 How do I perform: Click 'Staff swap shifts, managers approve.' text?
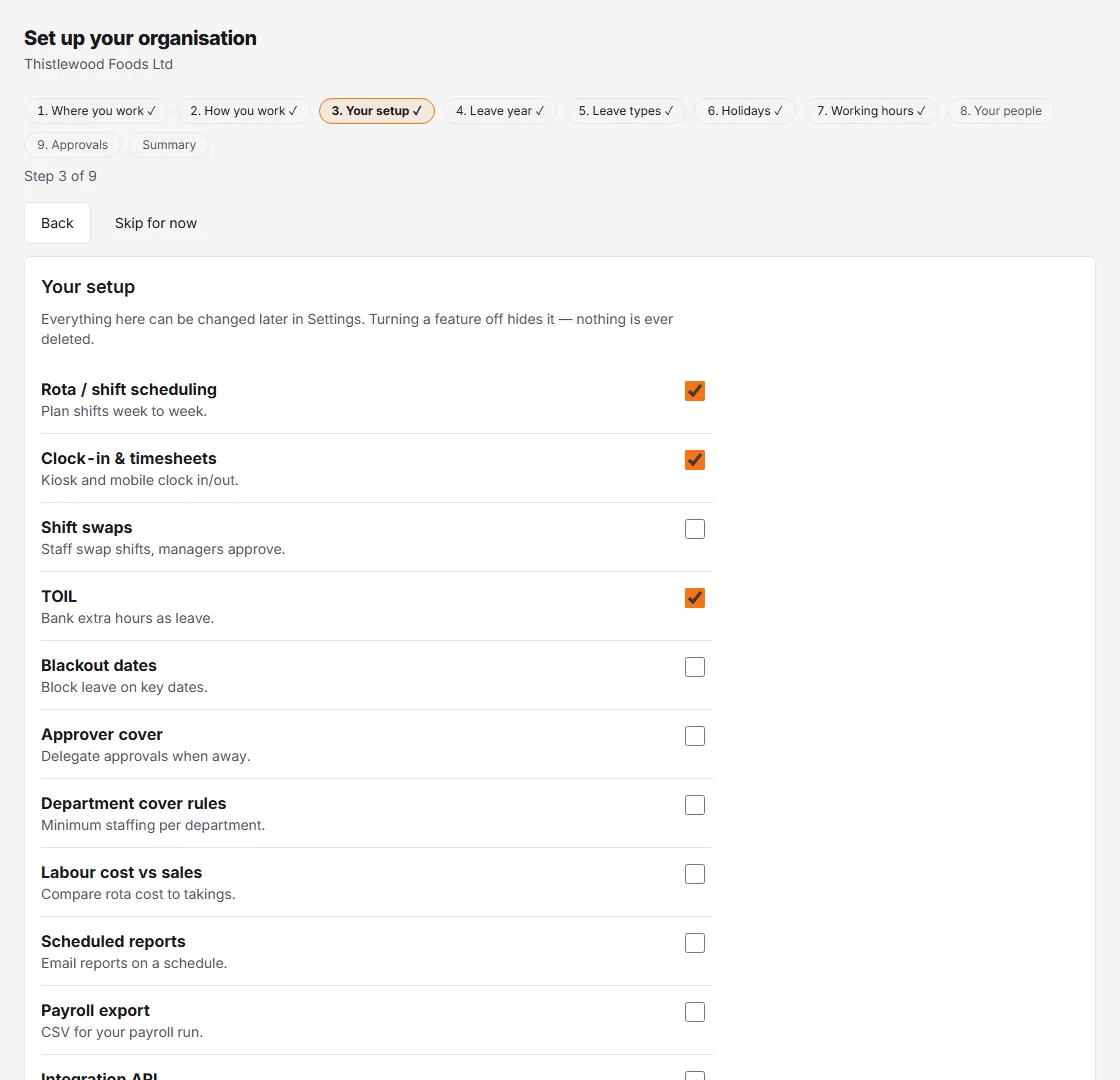click(x=163, y=549)
